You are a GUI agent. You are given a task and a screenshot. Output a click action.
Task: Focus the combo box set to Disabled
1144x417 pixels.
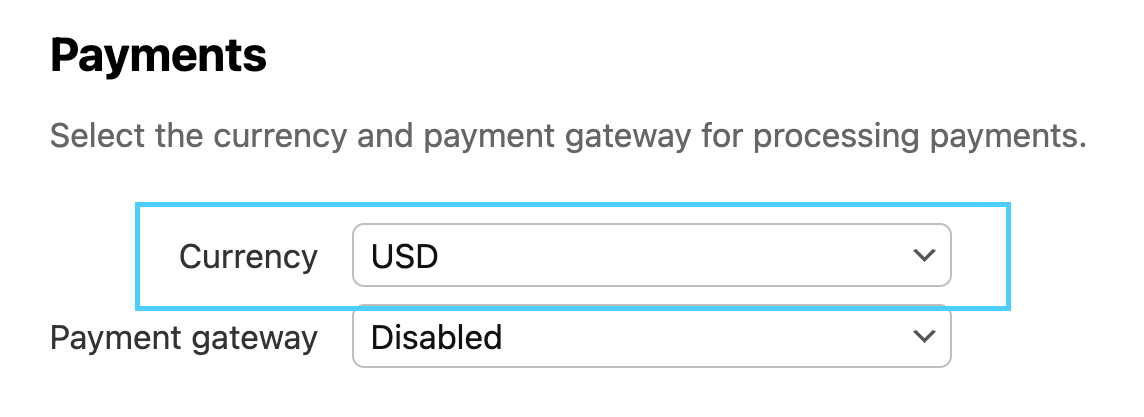tap(651, 338)
